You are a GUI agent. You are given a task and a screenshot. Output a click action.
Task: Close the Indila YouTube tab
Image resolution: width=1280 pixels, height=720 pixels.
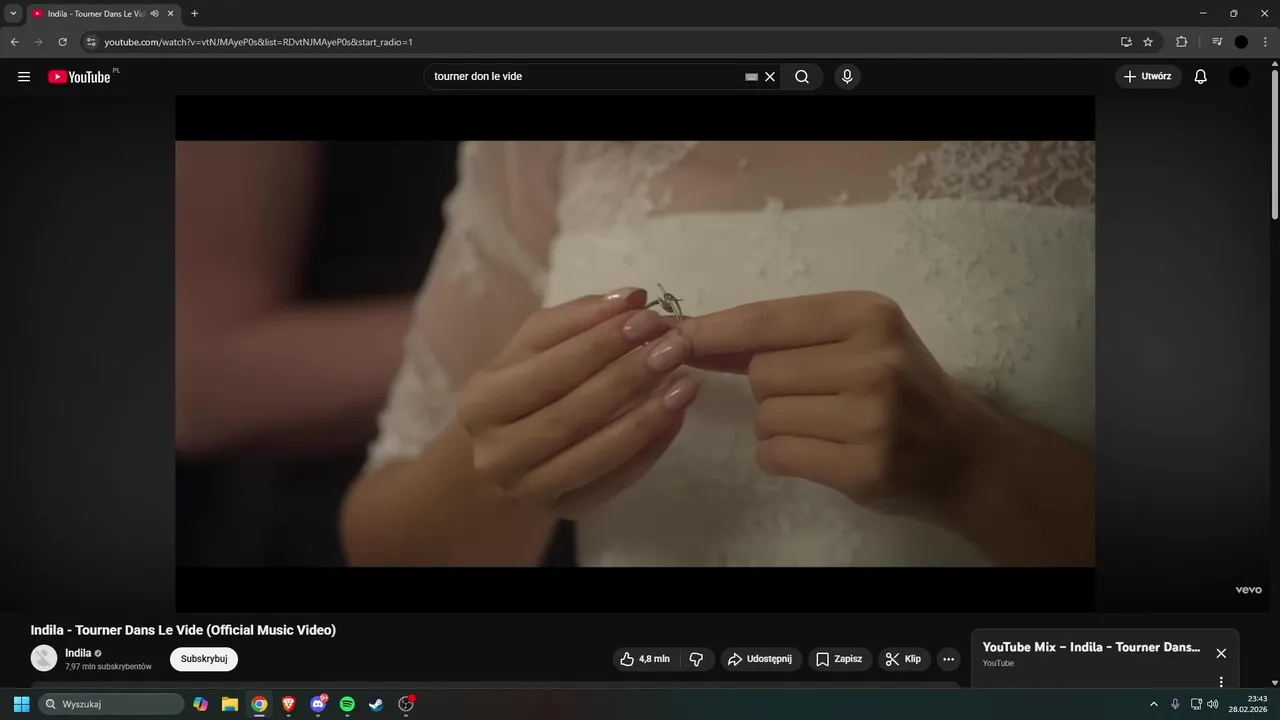(171, 14)
